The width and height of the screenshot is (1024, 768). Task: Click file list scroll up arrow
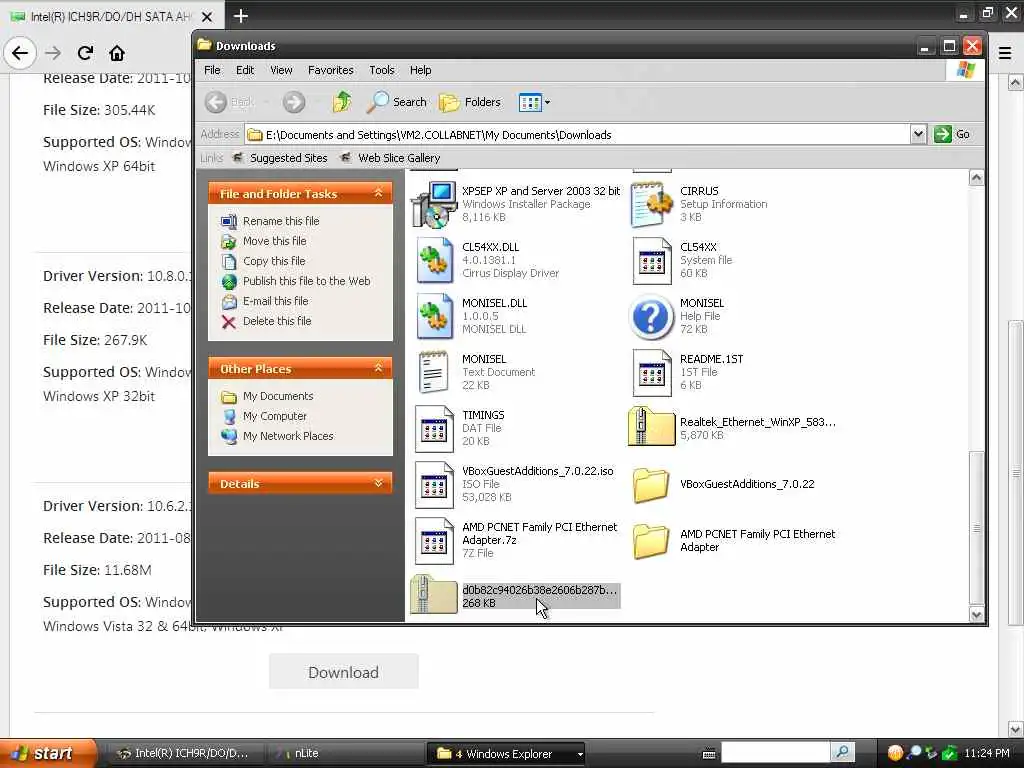point(976,178)
